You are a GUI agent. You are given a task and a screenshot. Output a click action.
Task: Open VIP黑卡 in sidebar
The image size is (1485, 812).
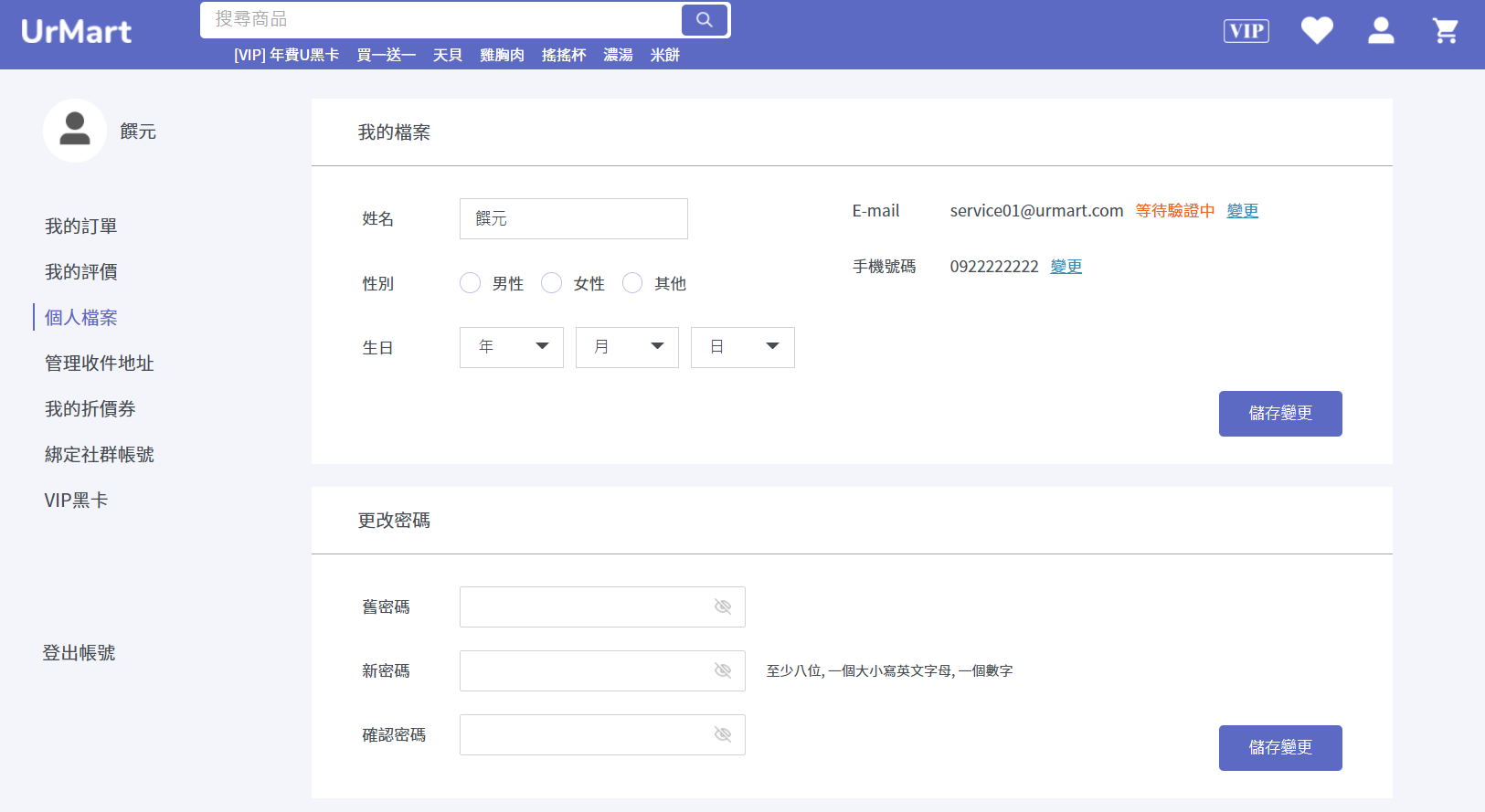point(77,501)
